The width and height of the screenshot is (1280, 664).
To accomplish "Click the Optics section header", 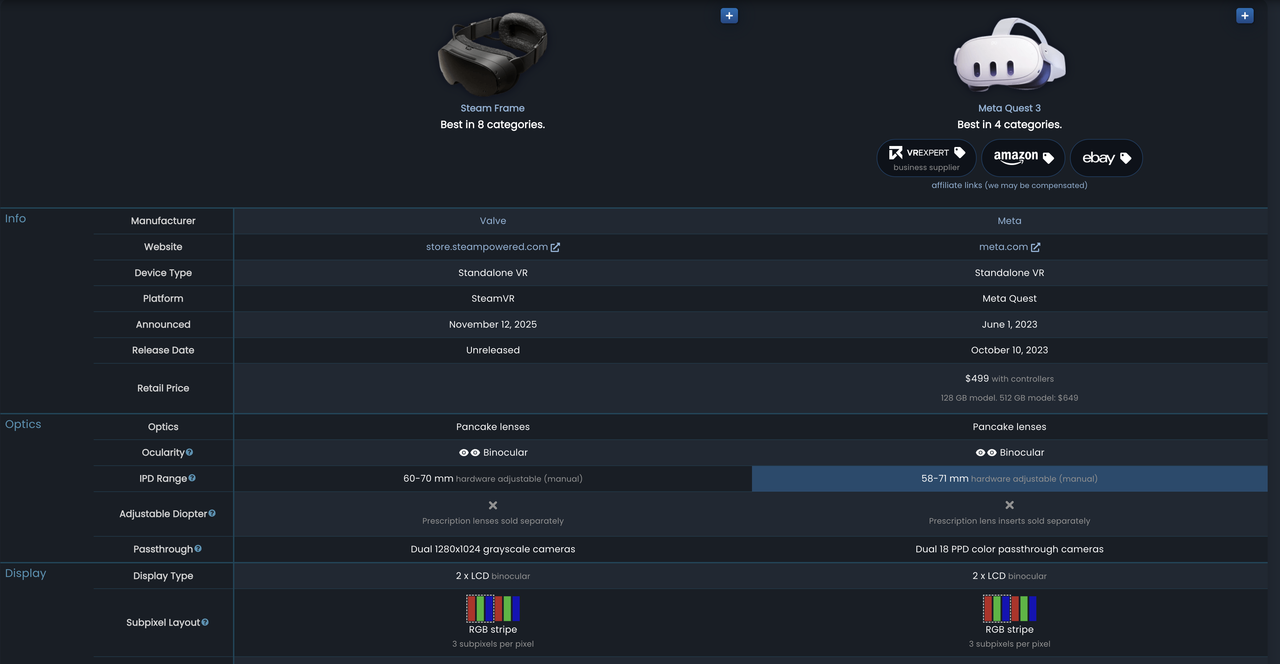I will click(x=23, y=424).
